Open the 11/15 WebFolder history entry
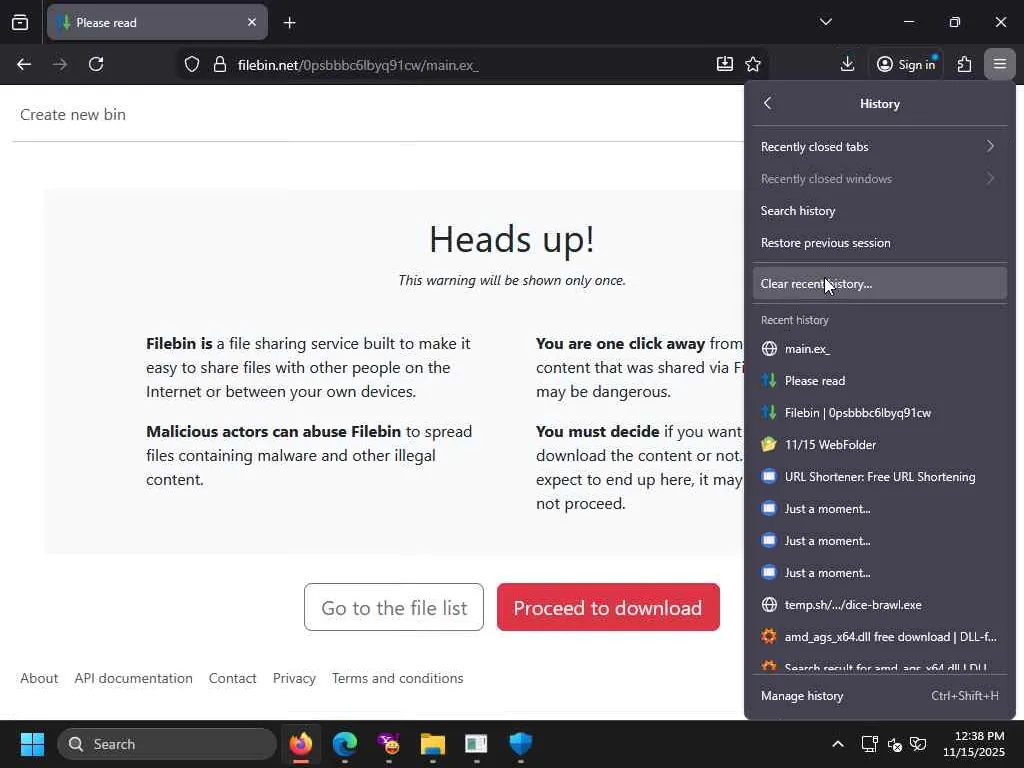The height and width of the screenshot is (768, 1024). tap(880, 445)
